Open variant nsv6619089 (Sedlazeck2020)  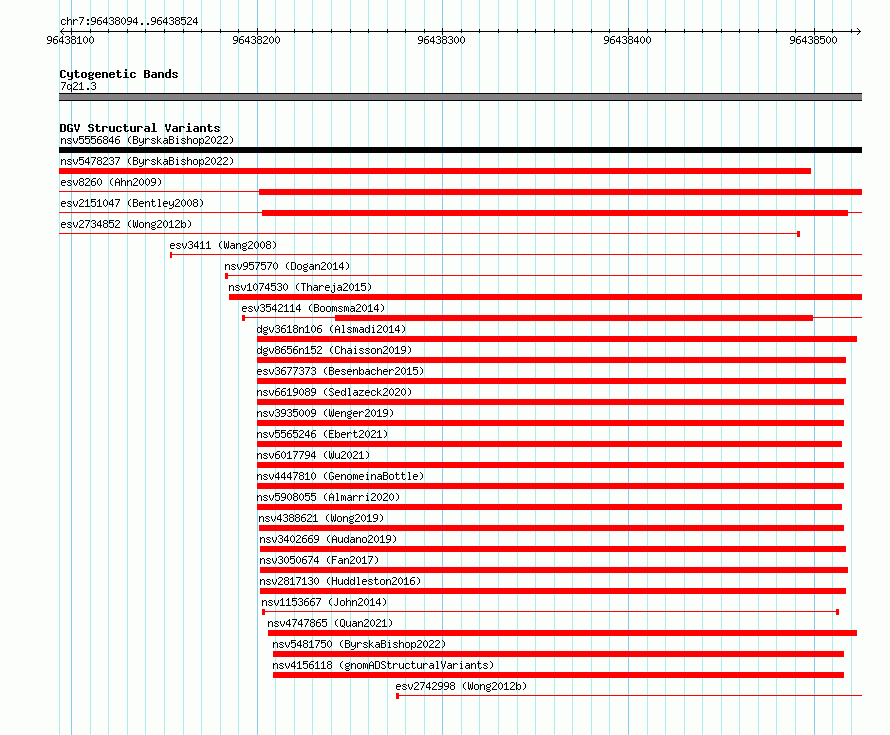coord(334,392)
